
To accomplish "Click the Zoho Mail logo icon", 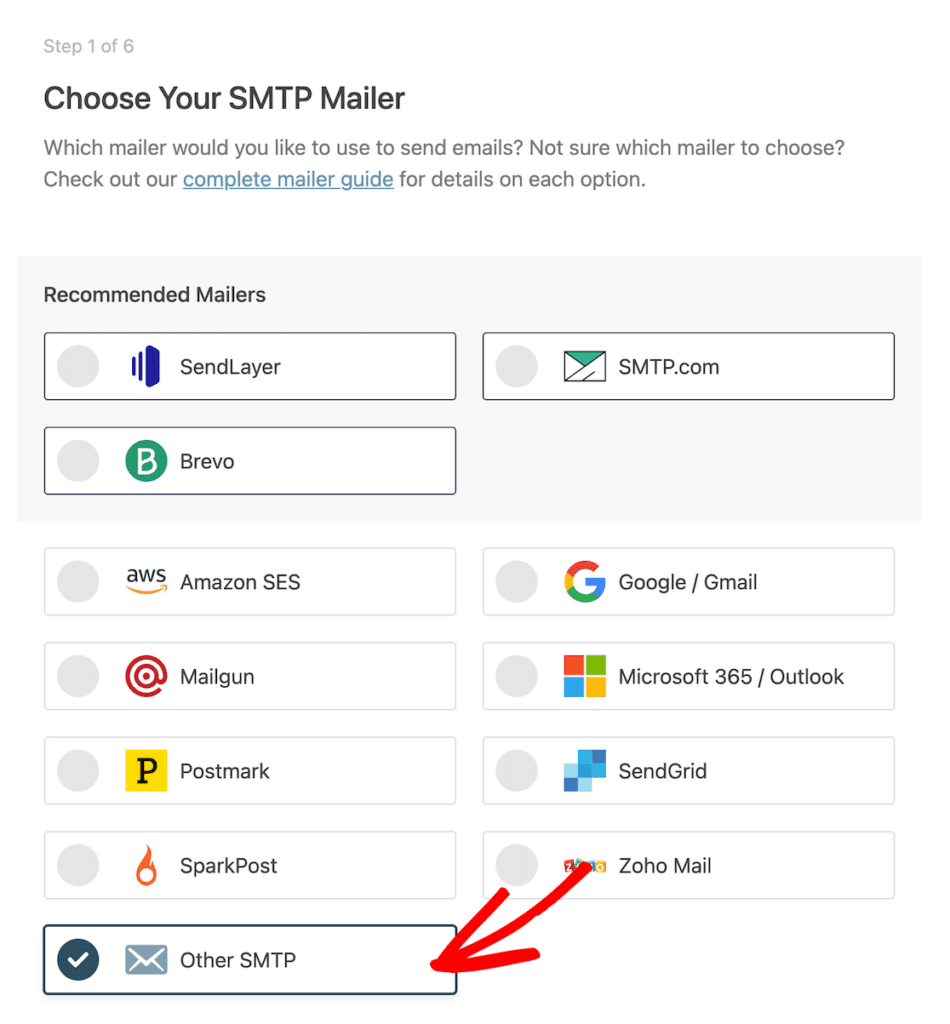I will 585,865.
